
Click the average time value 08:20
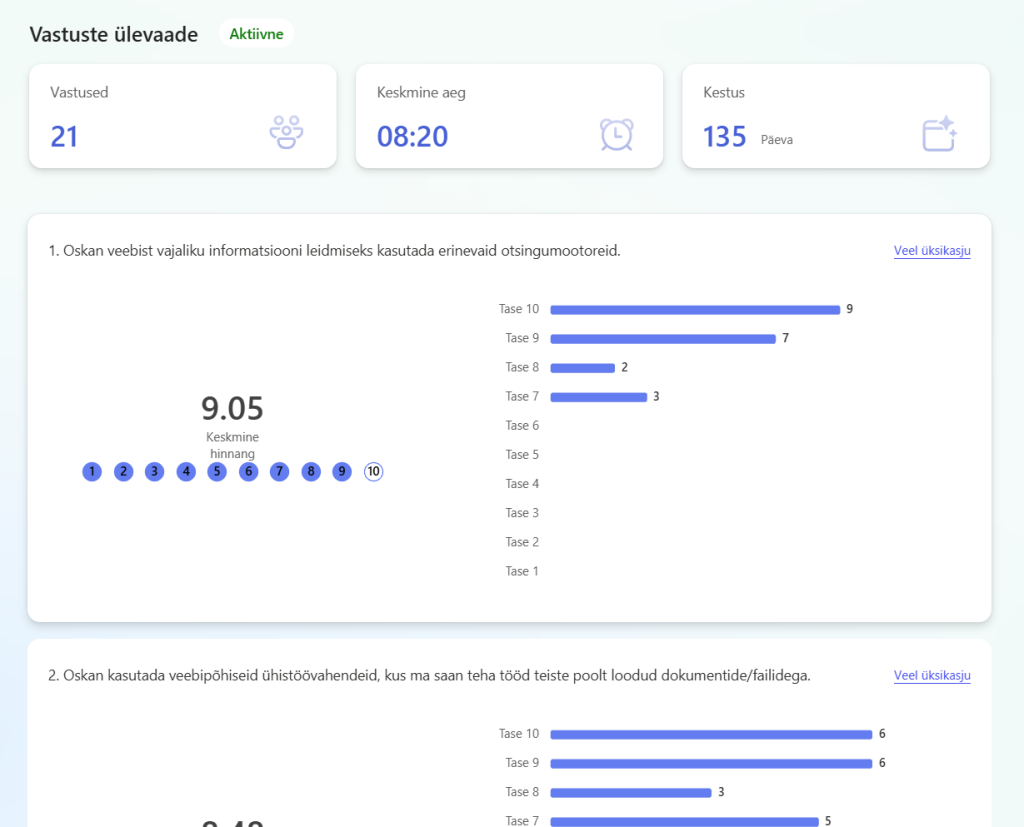tap(412, 136)
